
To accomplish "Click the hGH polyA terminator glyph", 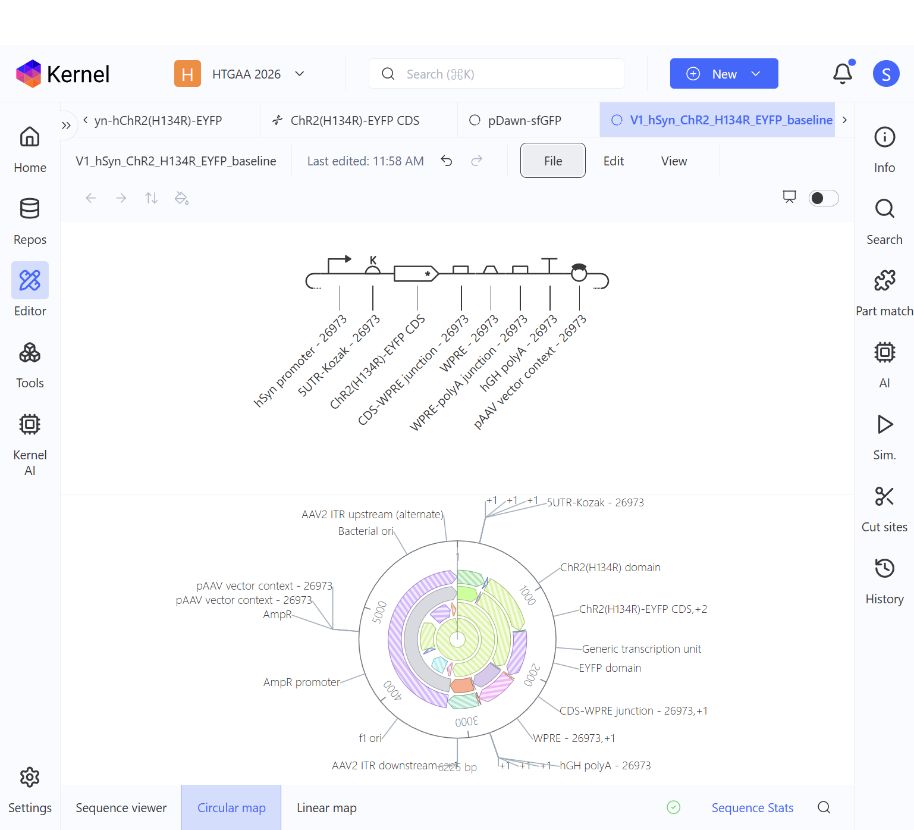I will click(x=549, y=265).
